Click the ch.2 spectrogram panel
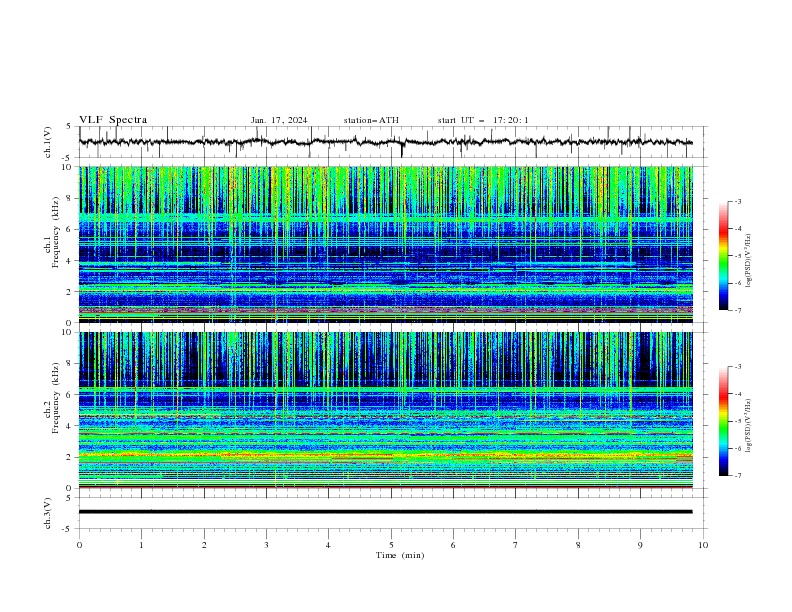This screenshot has width=792, height=612. click(x=386, y=410)
